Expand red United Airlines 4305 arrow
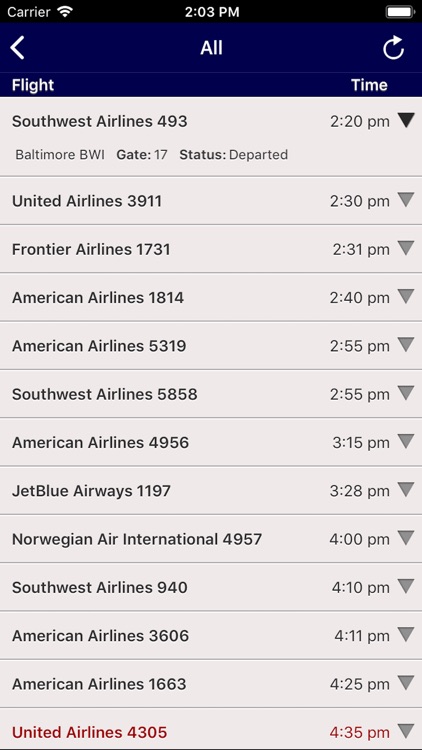The image size is (422, 750). pyautogui.click(x=406, y=731)
